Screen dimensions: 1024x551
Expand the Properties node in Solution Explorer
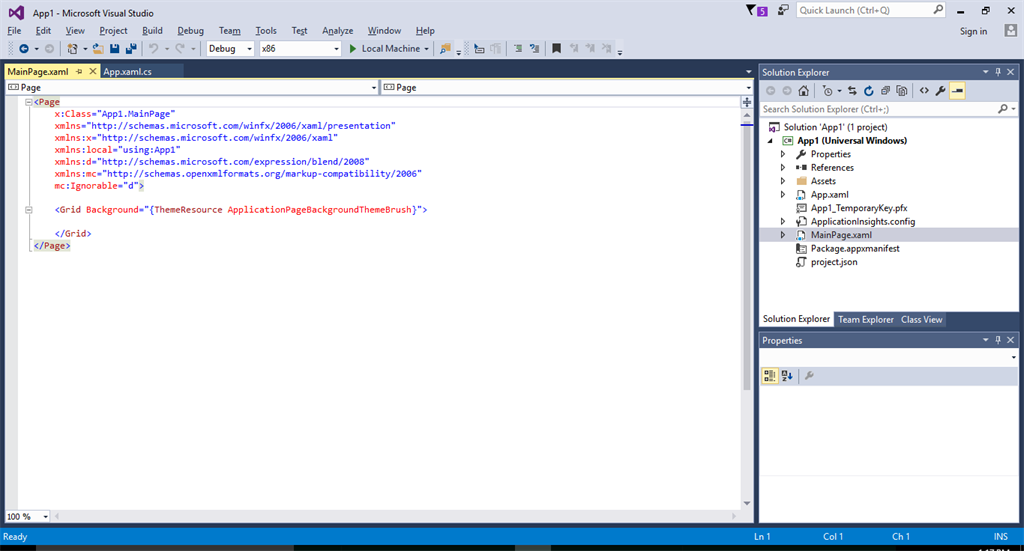[x=782, y=154]
